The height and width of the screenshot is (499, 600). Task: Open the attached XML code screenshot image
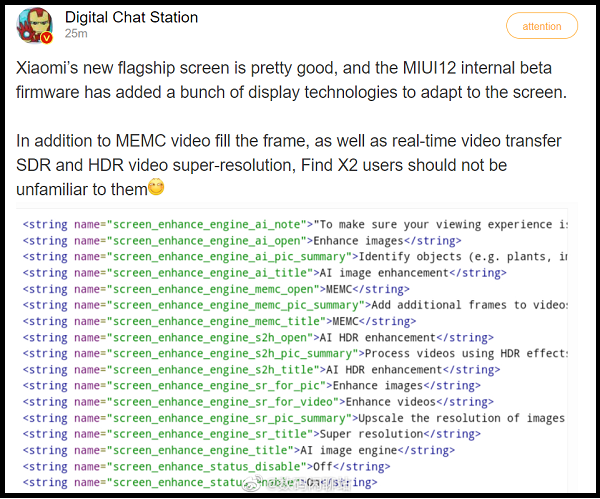292,351
